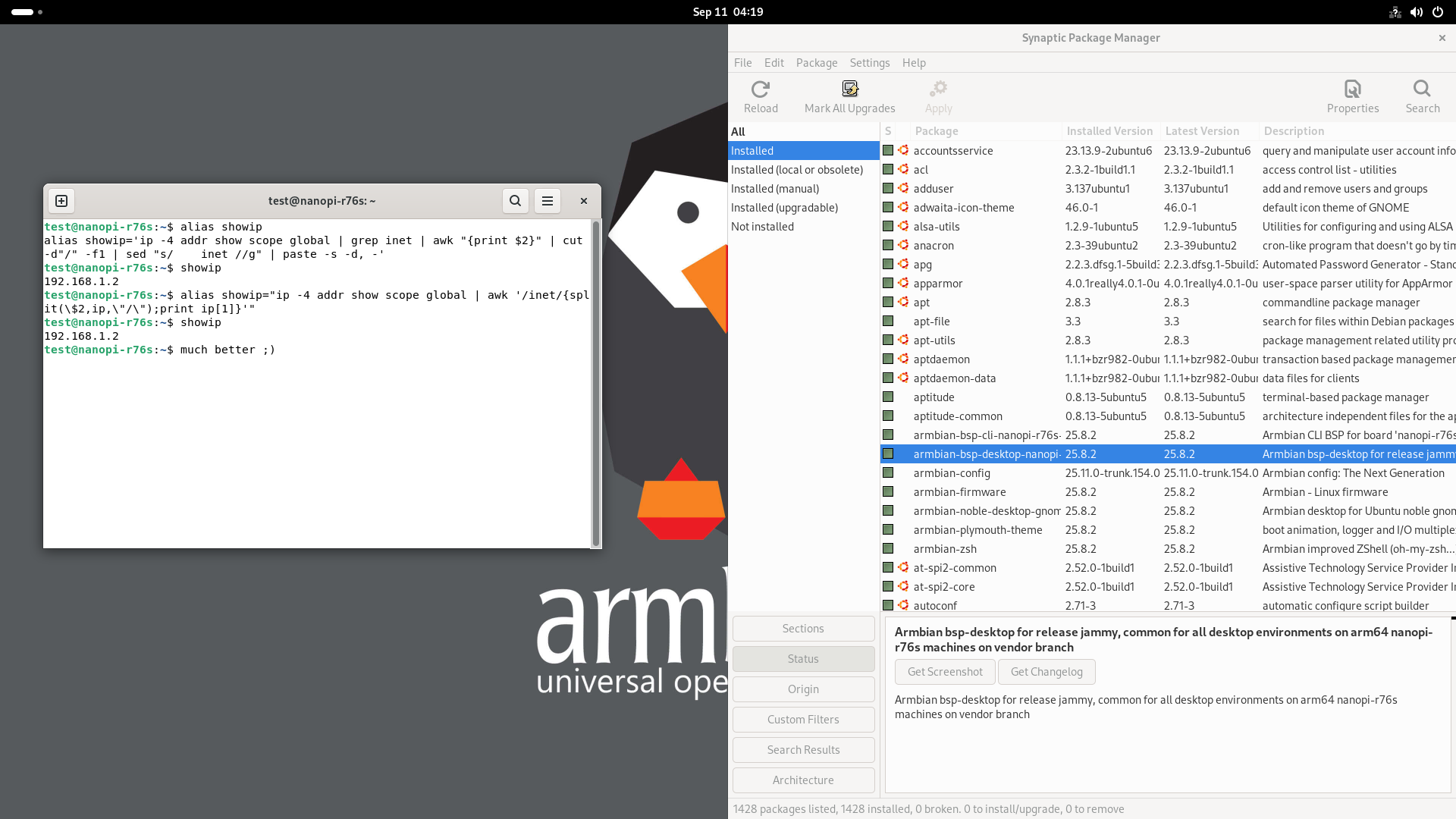Select the armbian-bsp-cli-nanopi-r76s package row

tap(1168, 435)
